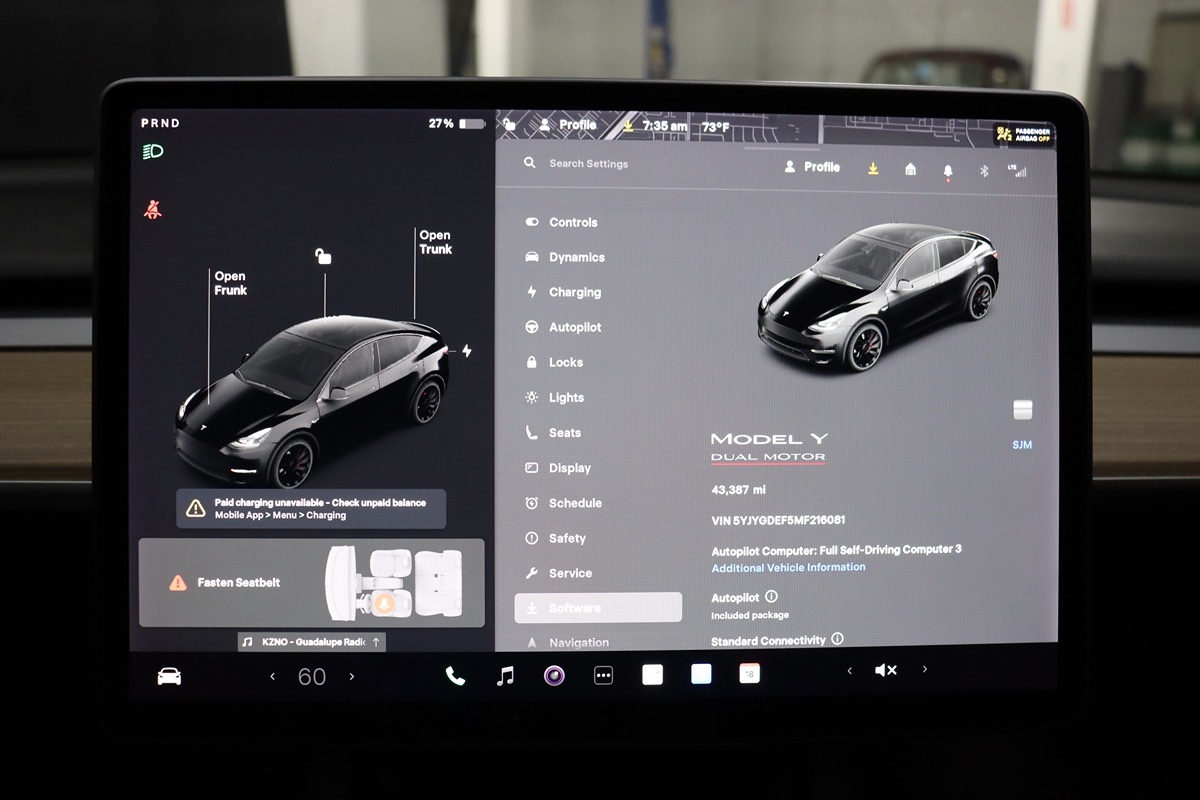The height and width of the screenshot is (800, 1200).
Task: Tap the 7:35 am clock
Action: tap(664, 126)
